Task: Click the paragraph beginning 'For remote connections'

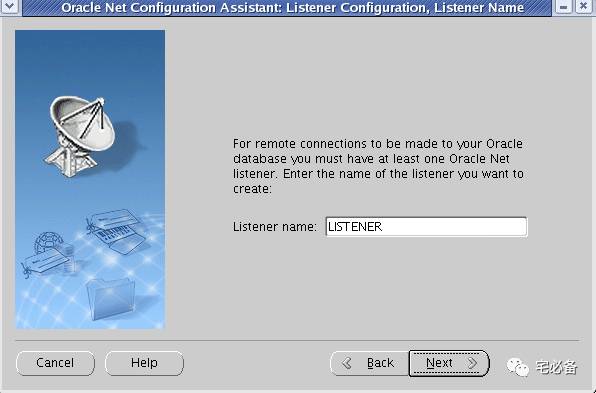Action: pyautogui.click(x=378, y=166)
